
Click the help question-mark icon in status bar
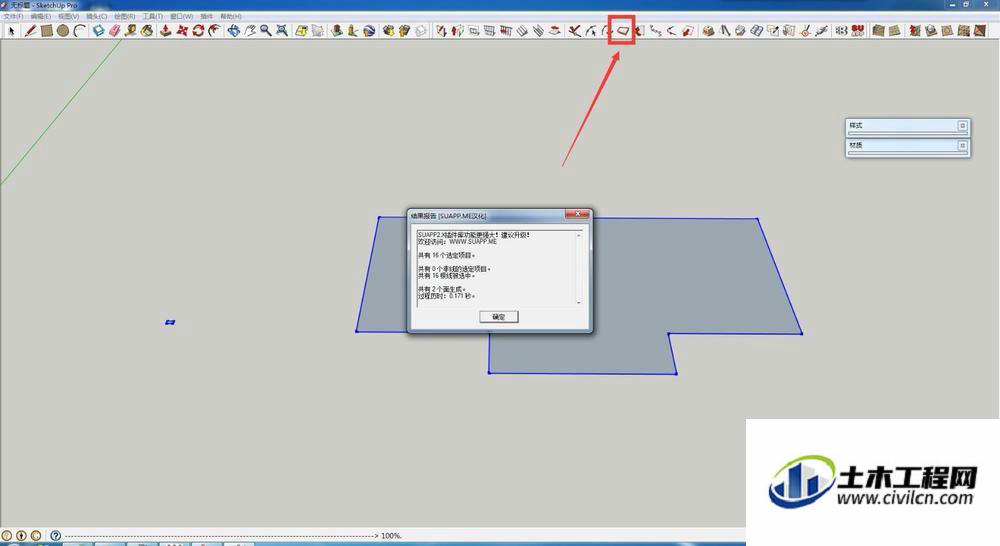tap(55, 536)
